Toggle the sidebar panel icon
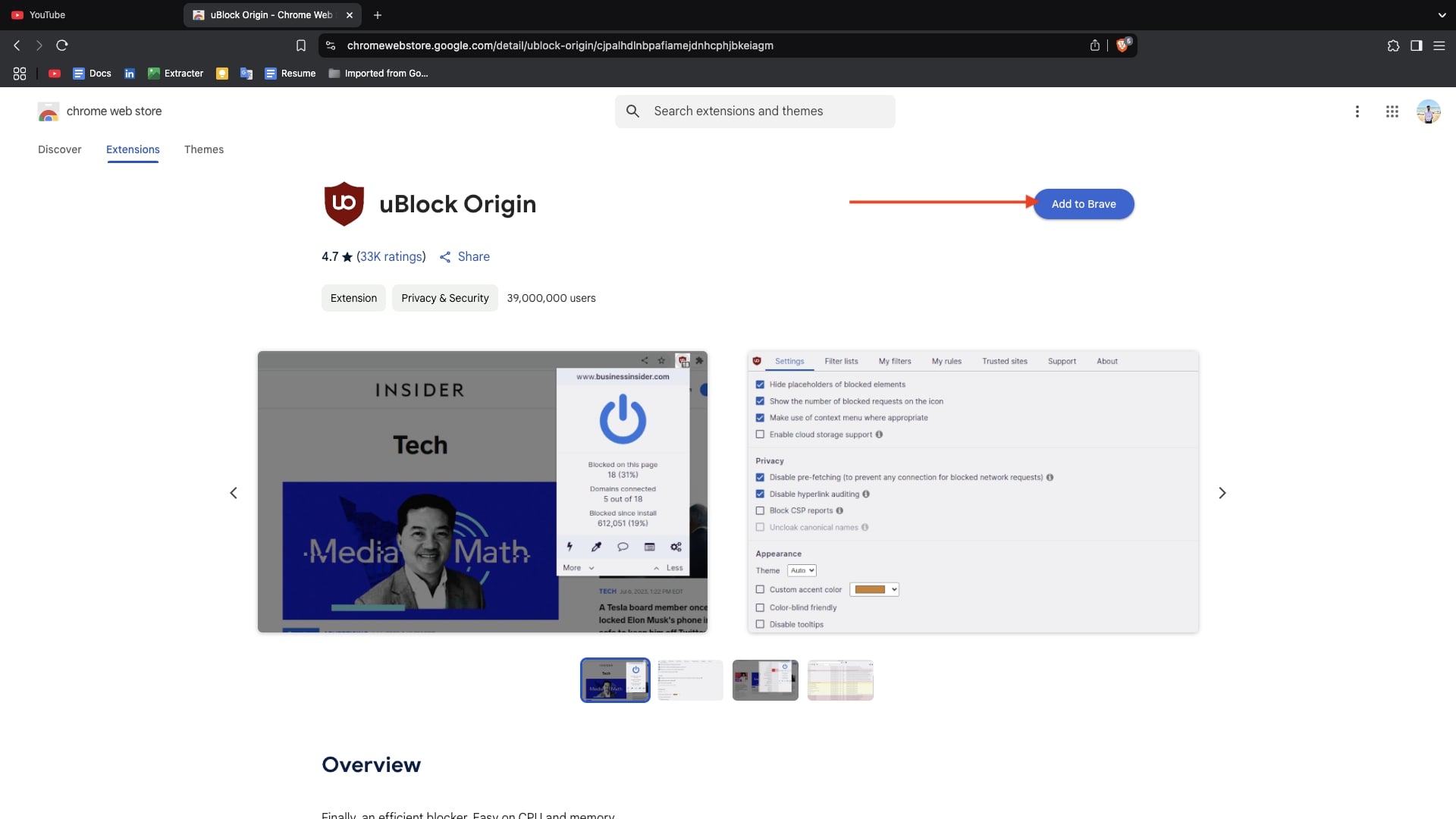 coord(1416,45)
